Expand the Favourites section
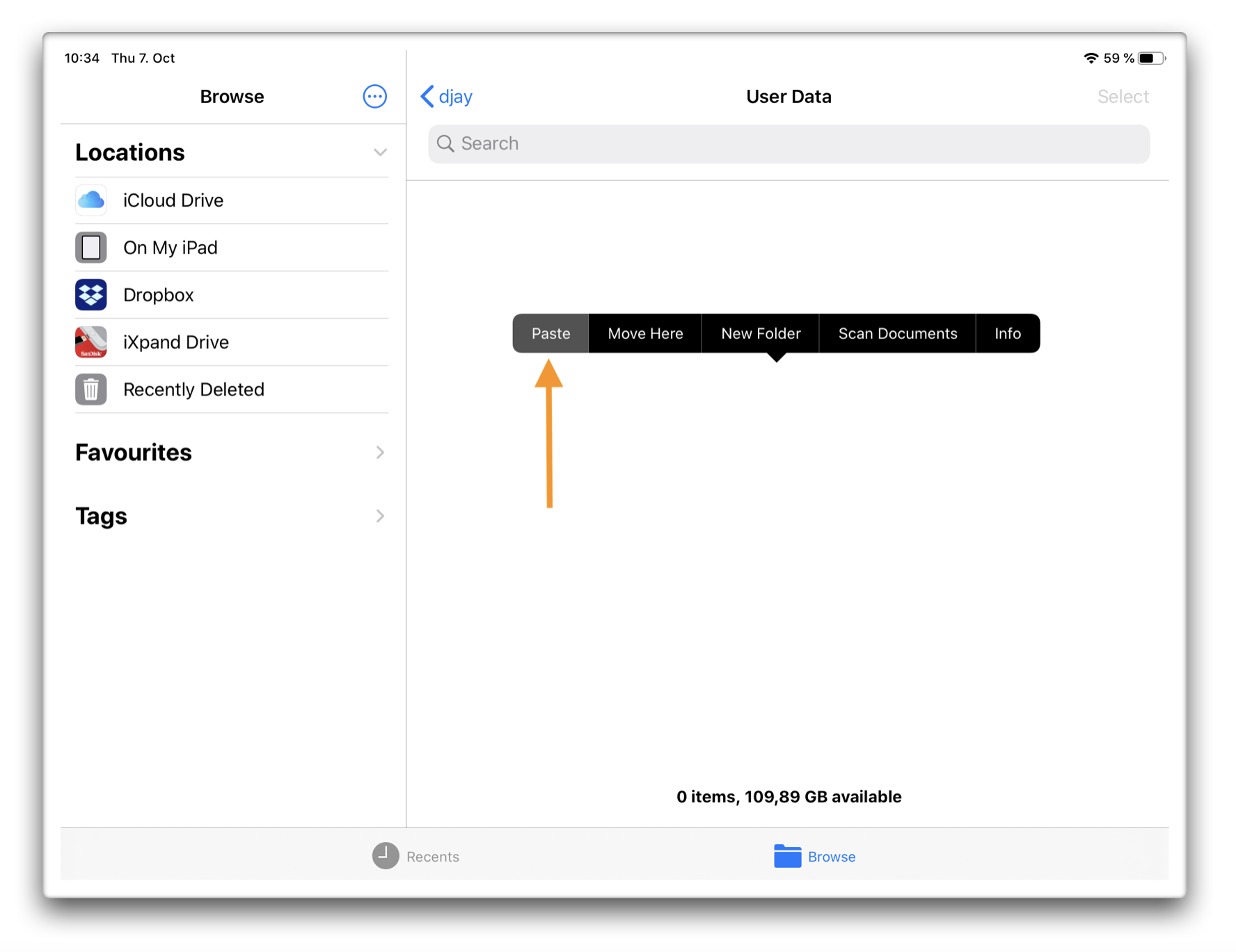 (380, 452)
